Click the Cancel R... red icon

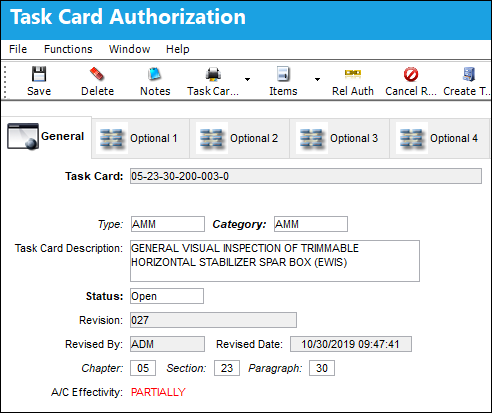[411, 74]
